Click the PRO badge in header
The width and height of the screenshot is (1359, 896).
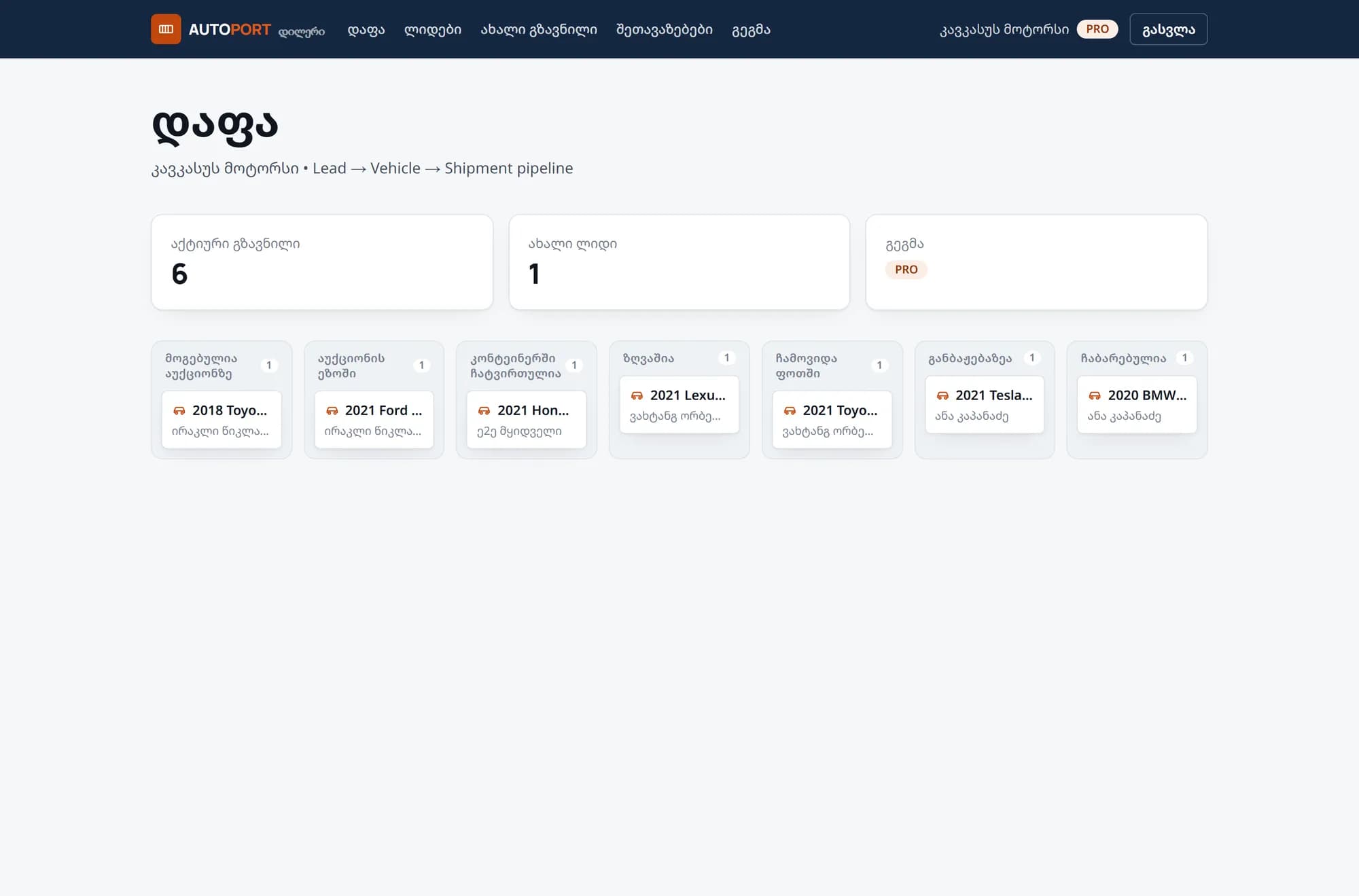click(x=1097, y=29)
